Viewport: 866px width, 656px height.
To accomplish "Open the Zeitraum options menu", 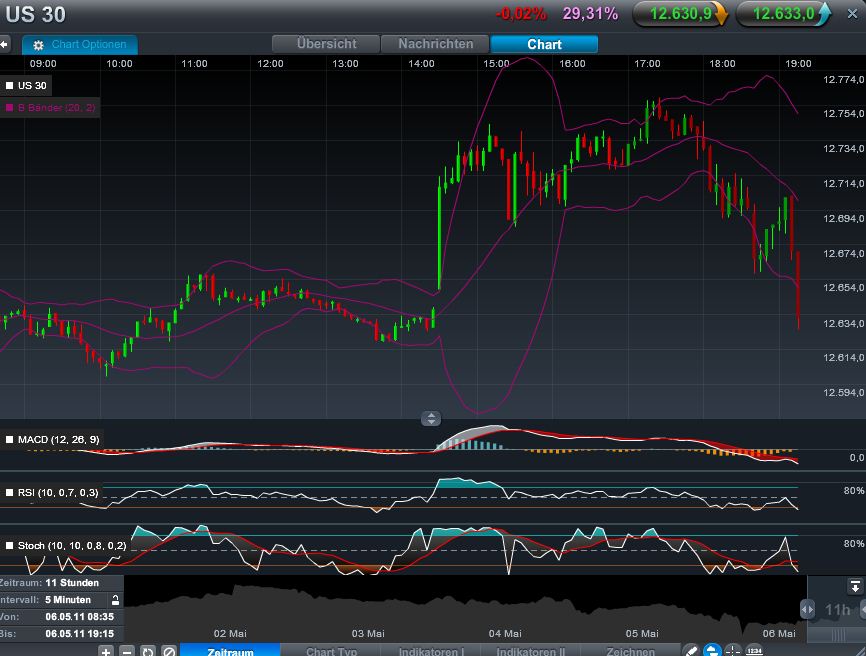I will coord(230,651).
